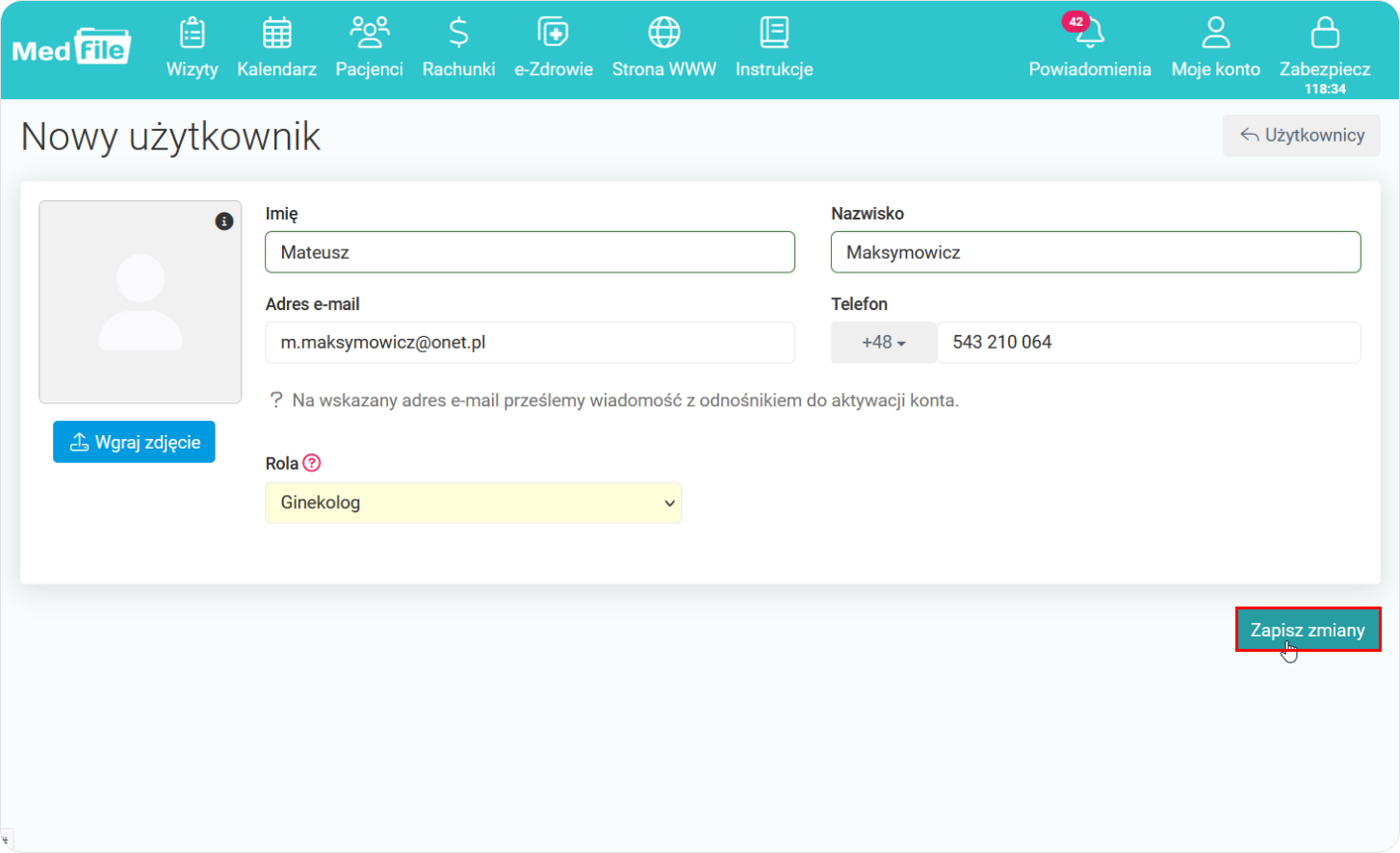Click the Instrukcje menu label
Viewport: 1400px width, 853px height.
(774, 69)
